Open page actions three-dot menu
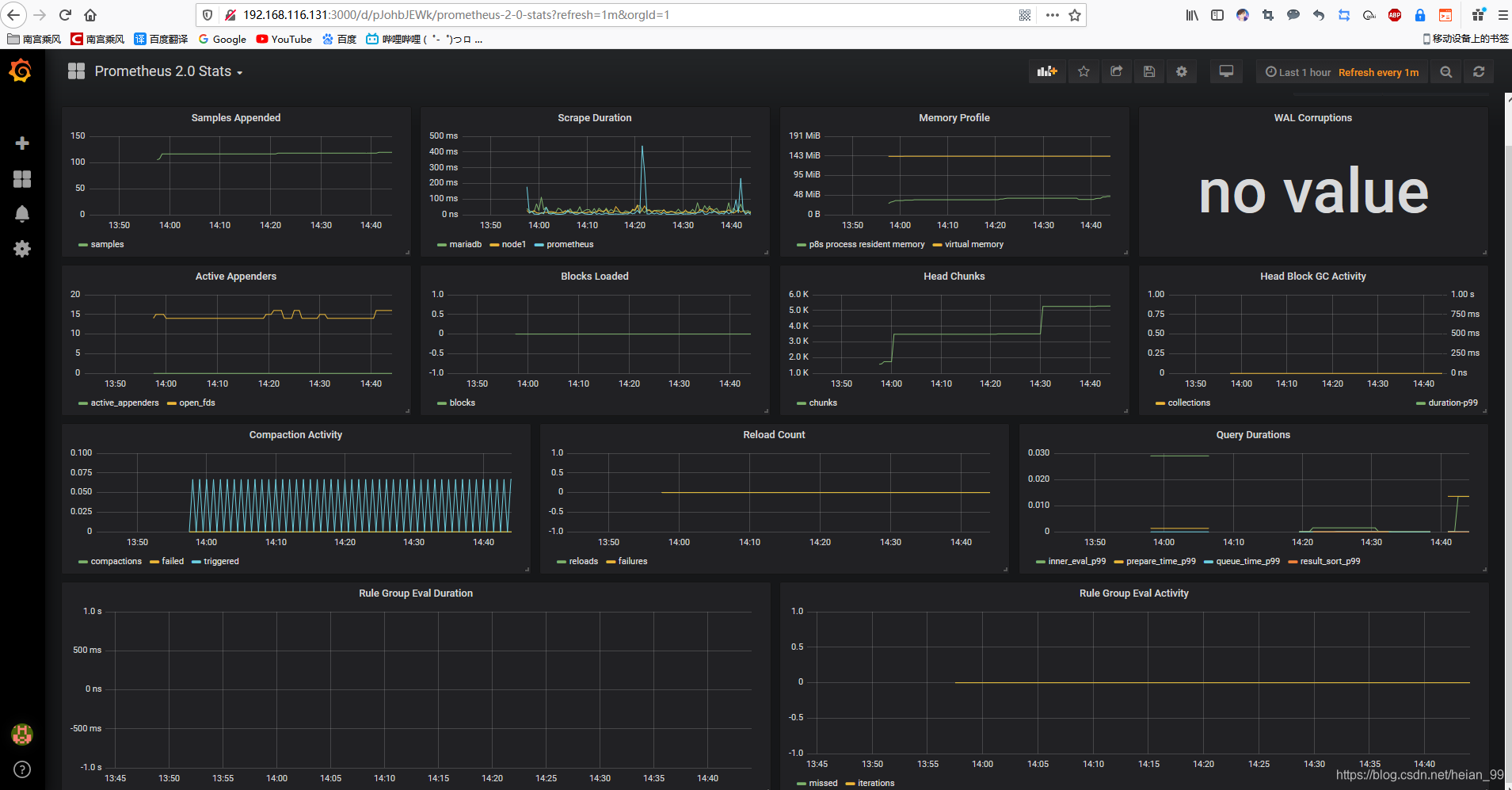Viewport: 1512px width, 790px height. coord(1052,15)
